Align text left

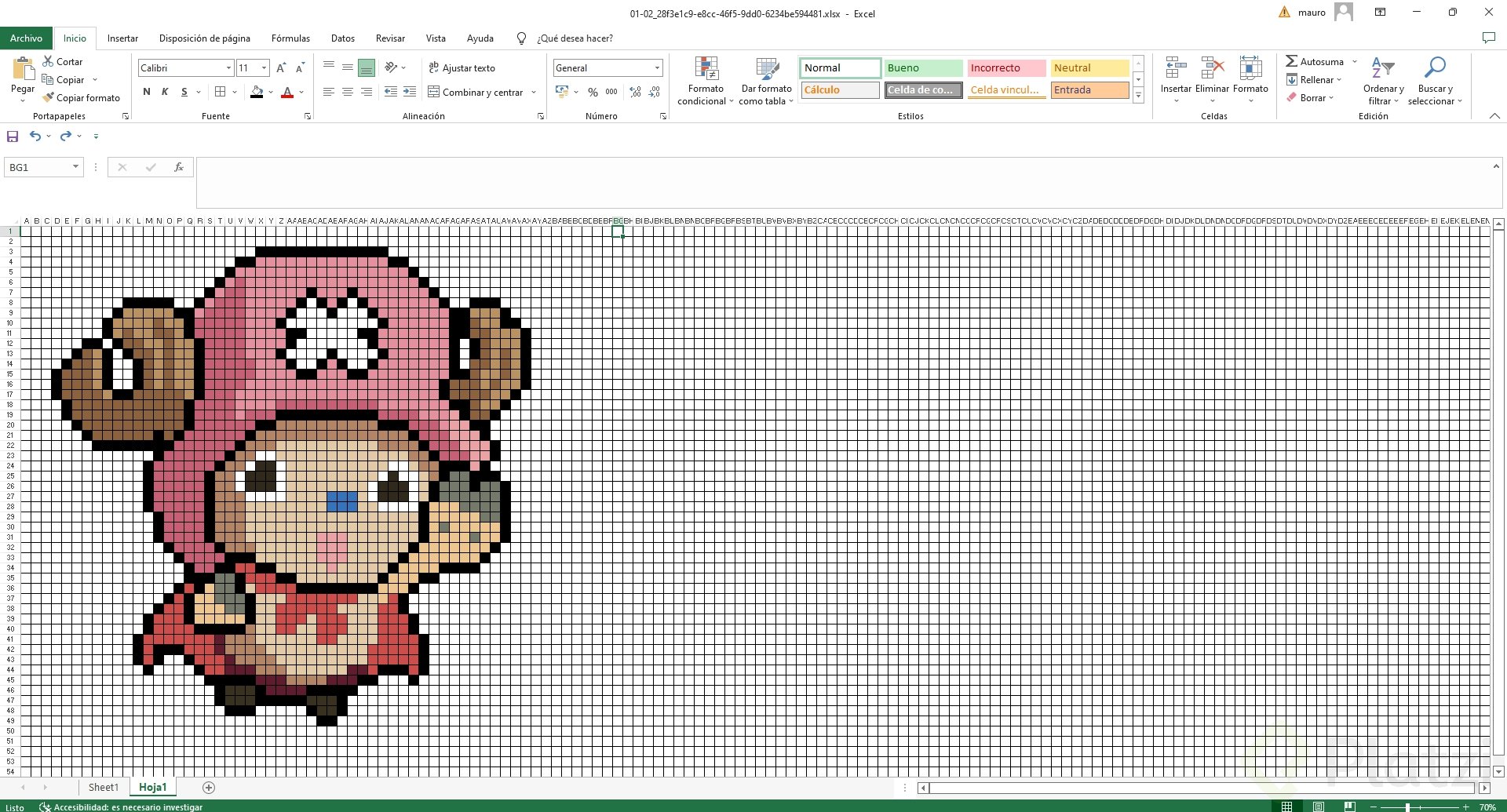click(329, 92)
